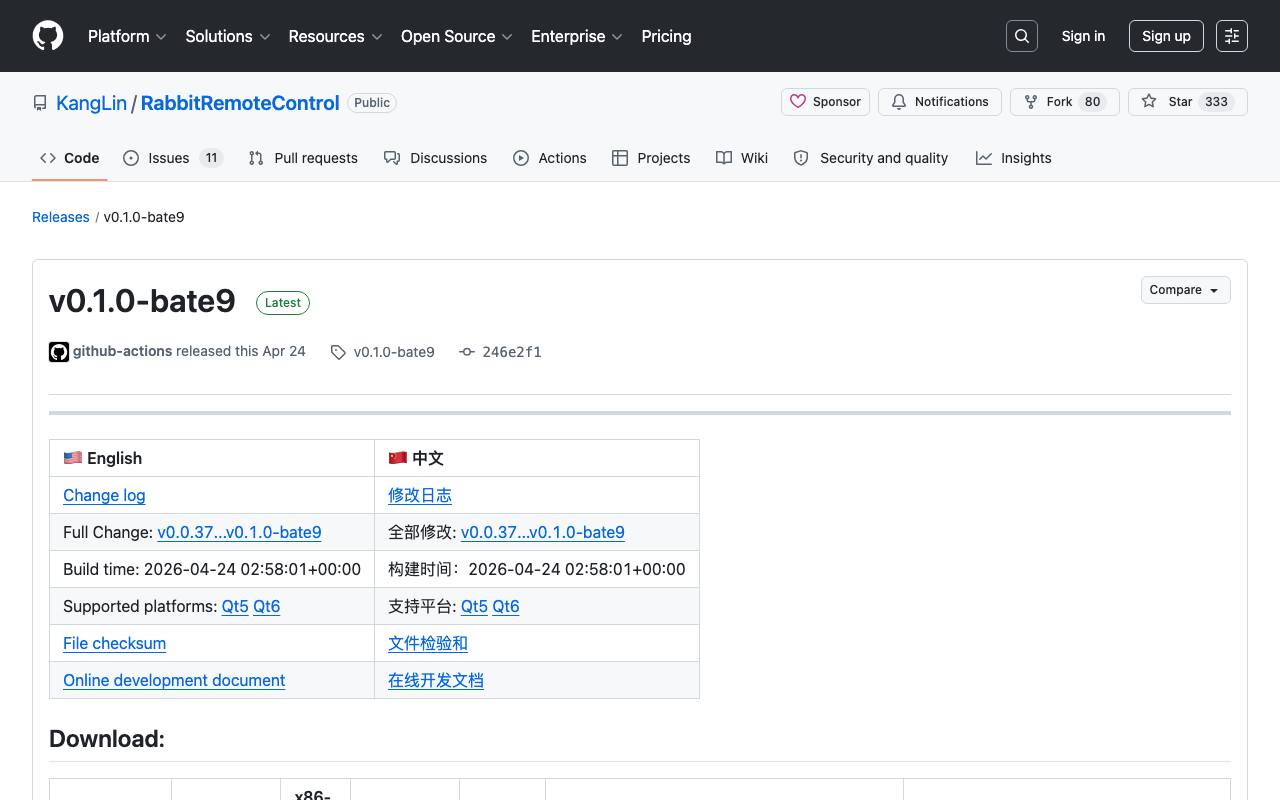
Task: Switch to the Issues tab
Action: click(173, 158)
